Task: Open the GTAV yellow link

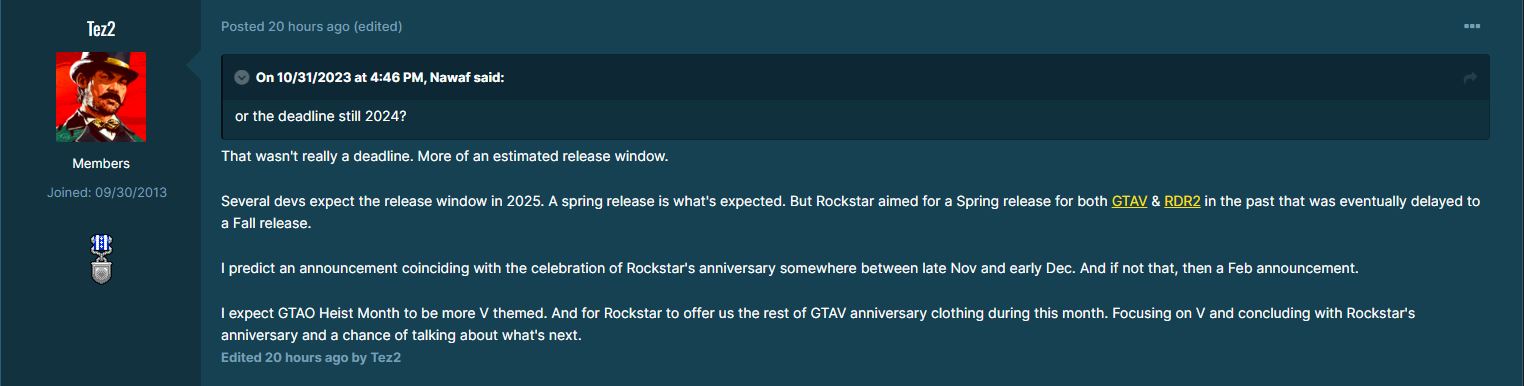Action: click(1129, 201)
